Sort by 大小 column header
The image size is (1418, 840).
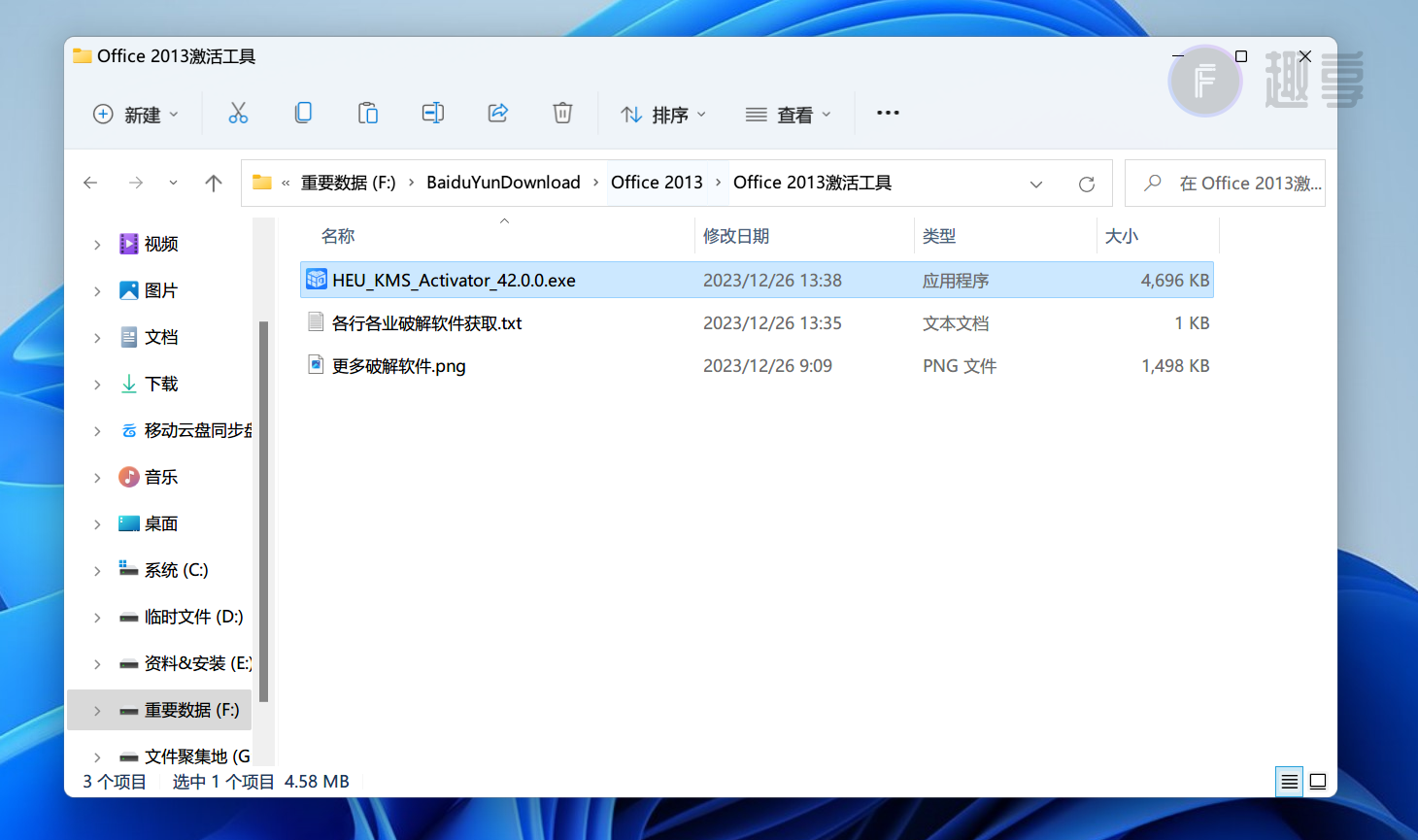click(1122, 236)
